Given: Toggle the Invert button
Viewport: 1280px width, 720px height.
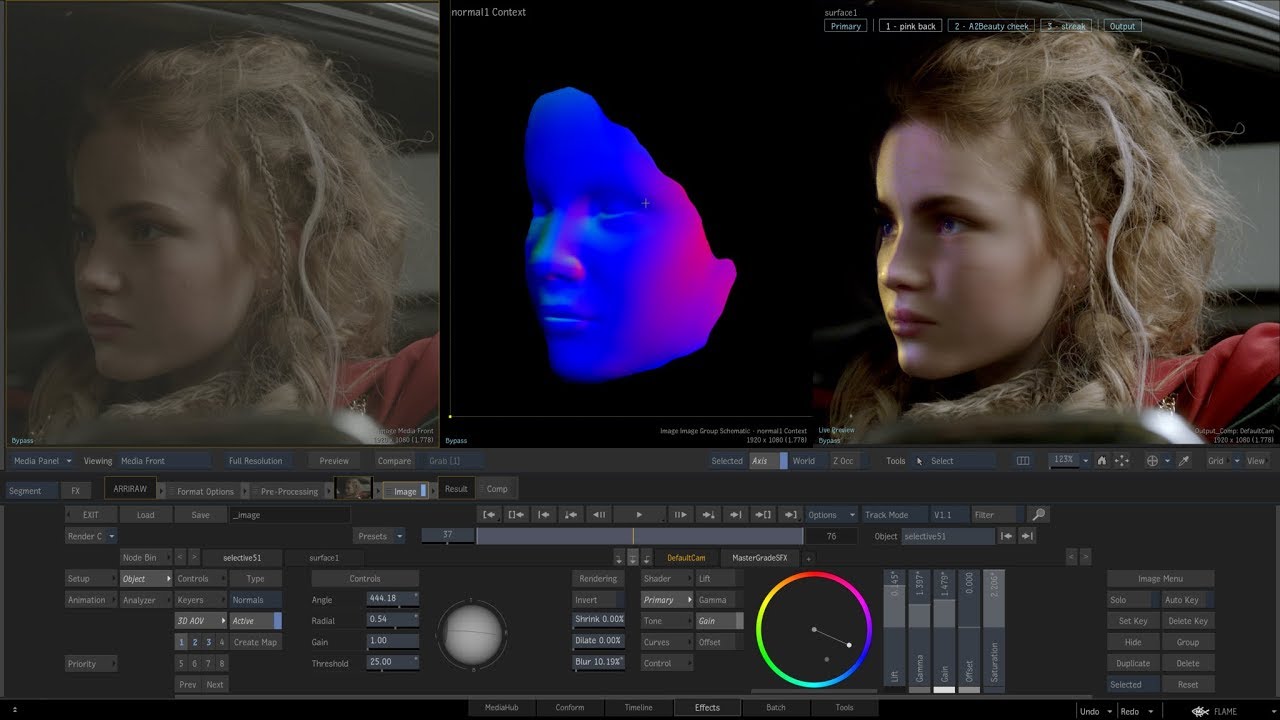Looking at the screenshot, I should click(x=599, y=600).
